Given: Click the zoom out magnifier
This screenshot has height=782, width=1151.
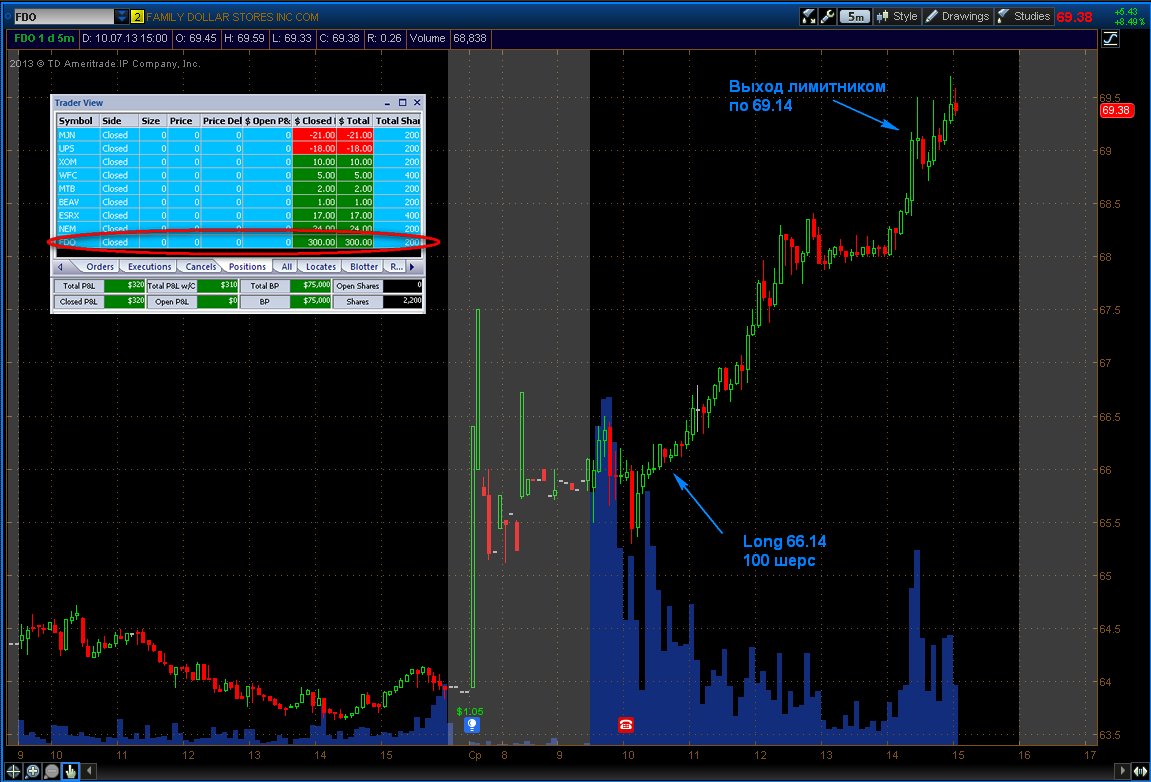Looking at the screenshot, I should click(x=51, y=771).
